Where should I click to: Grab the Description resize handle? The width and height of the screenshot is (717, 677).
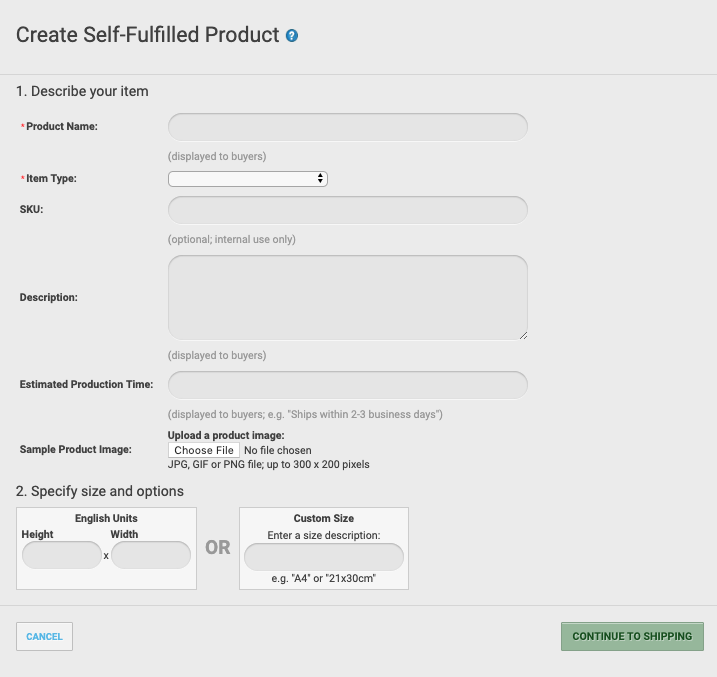[524, 336]
